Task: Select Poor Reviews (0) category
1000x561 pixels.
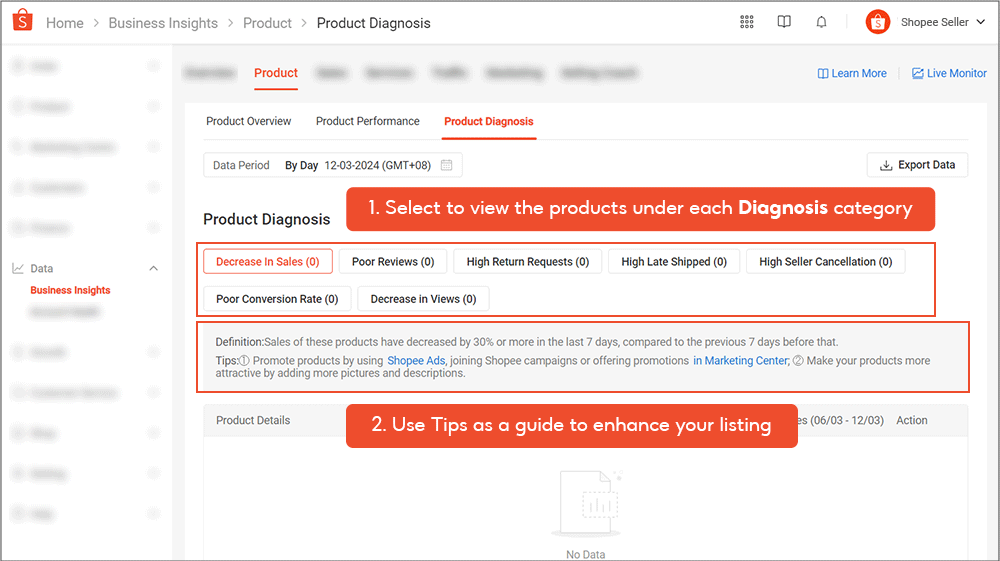Action: coord(393,261)
